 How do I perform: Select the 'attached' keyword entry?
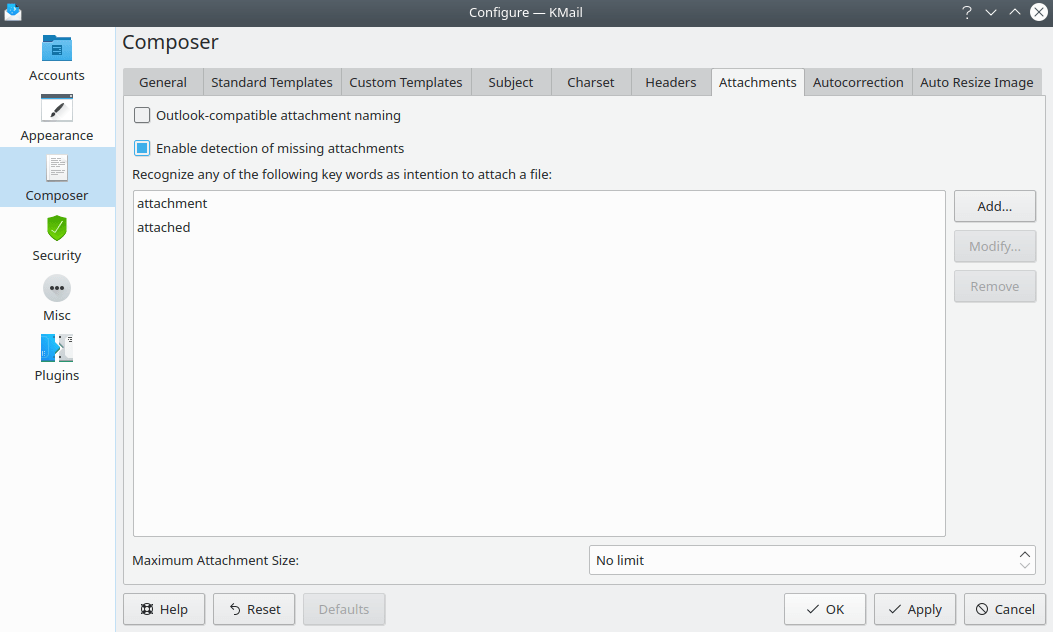click(x=164, y=227)
